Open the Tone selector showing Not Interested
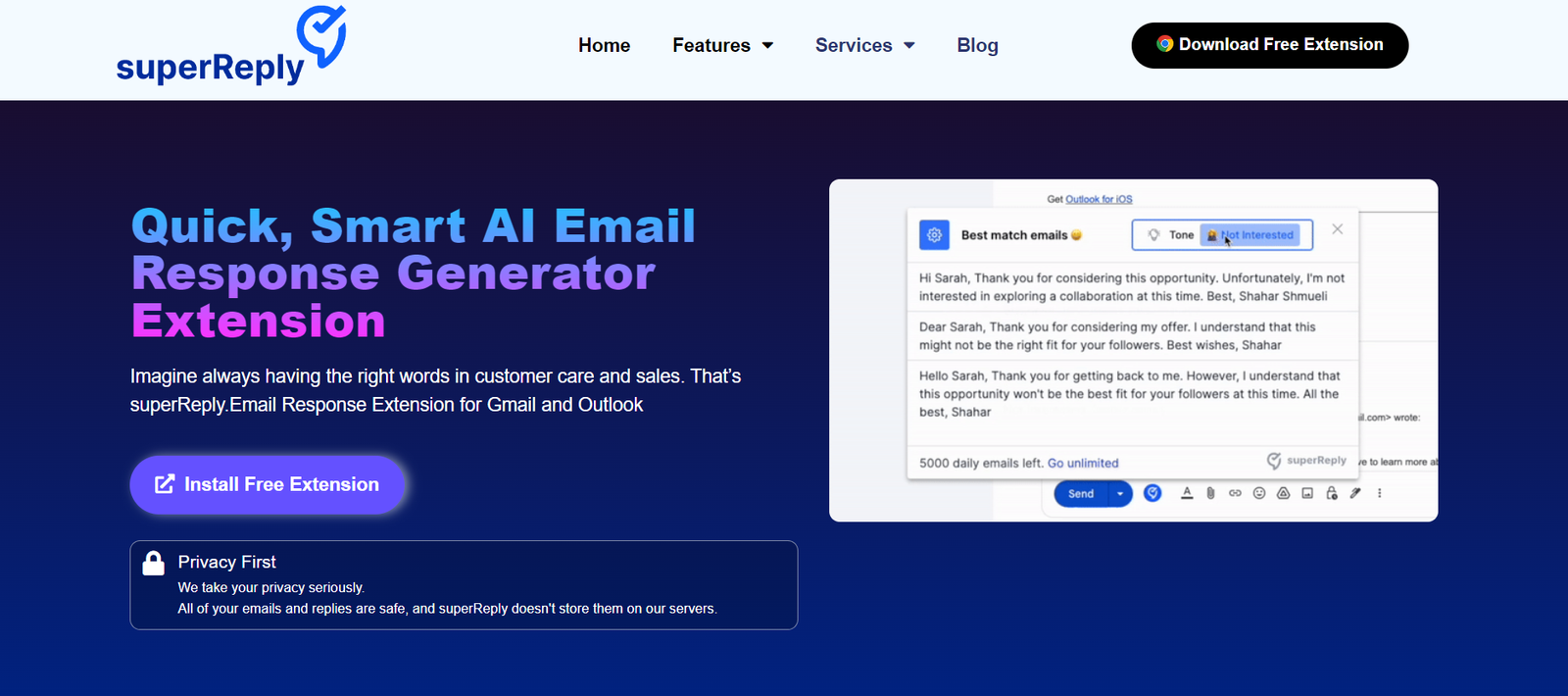Image resolution: width=1568 pixels, height=696 pixels. (x=1222, y=235)
